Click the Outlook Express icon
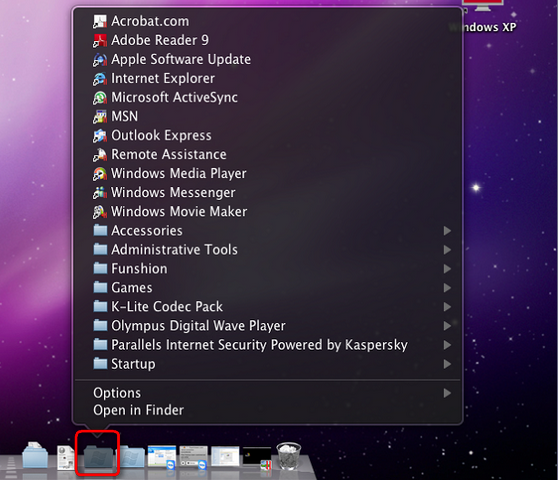The width and height of the screenshot is (558, 480). click(100, 136)
